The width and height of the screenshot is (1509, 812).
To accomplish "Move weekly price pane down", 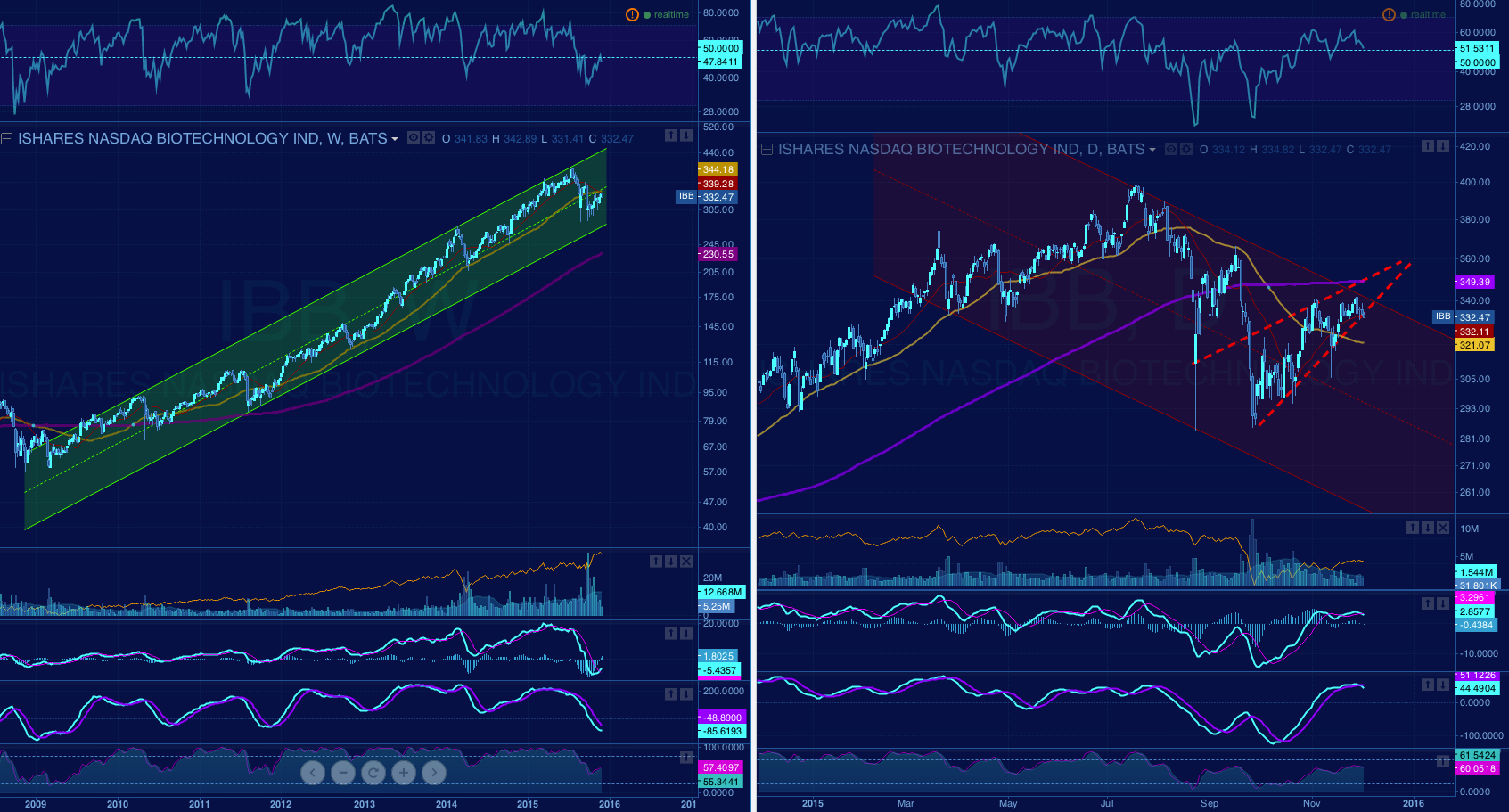I will point(686,135).
